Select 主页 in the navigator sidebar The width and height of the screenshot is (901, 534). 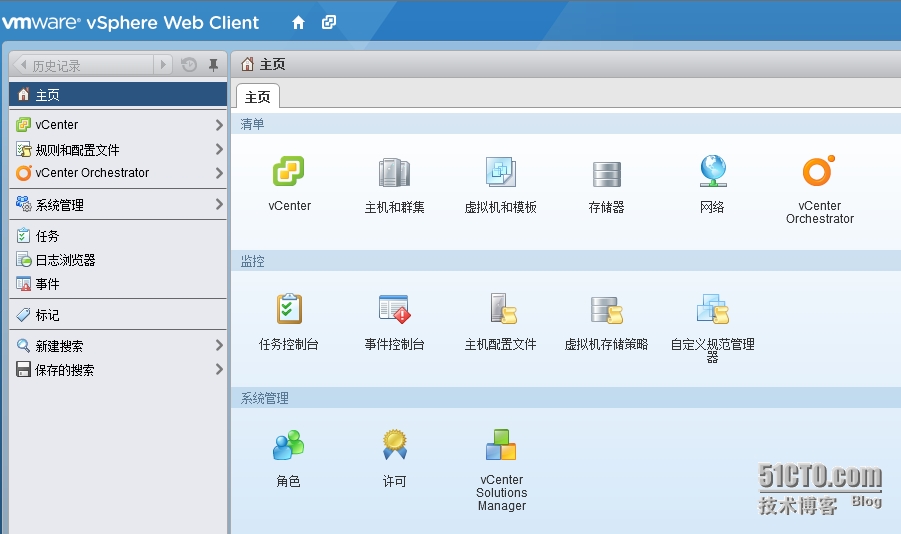118,95
